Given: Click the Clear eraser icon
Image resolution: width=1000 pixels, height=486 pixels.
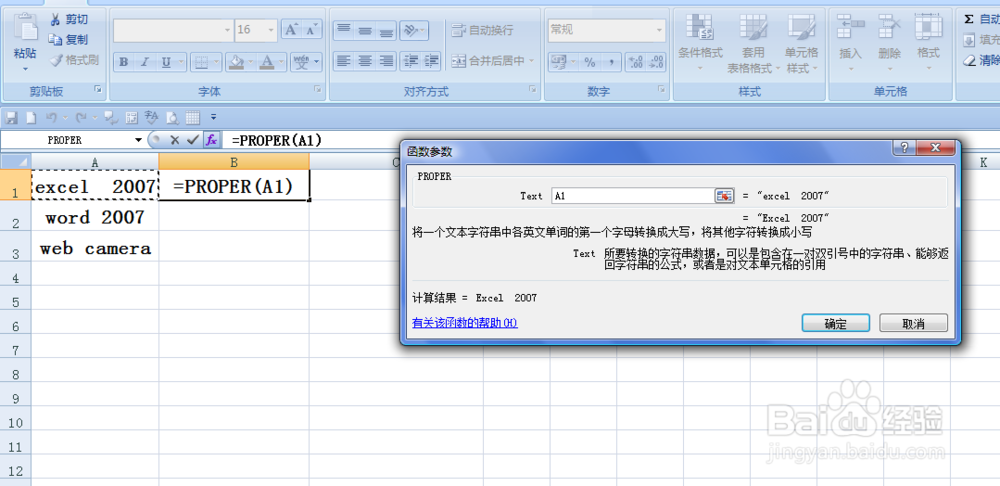Looking at the screenshot, I should [969, 61].
